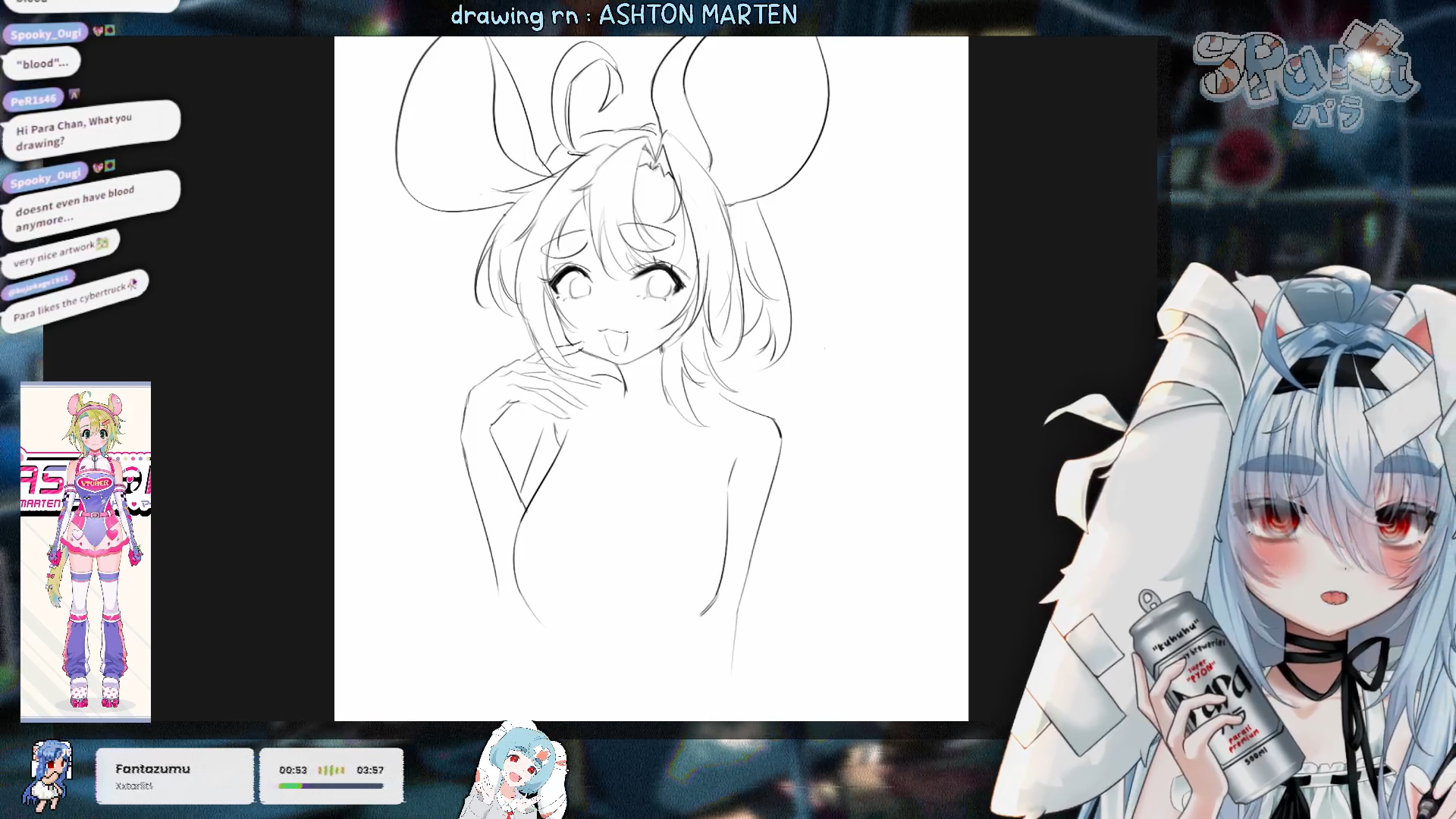Click the total duration 03:57
The height and width of the screenshot is (819, 1456).
coord(370,770)
